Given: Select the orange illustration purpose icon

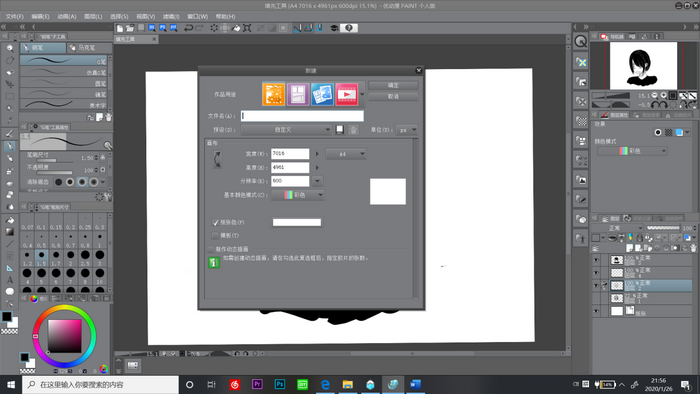Looking at the screenshot, I should click(x=273, y=94).
